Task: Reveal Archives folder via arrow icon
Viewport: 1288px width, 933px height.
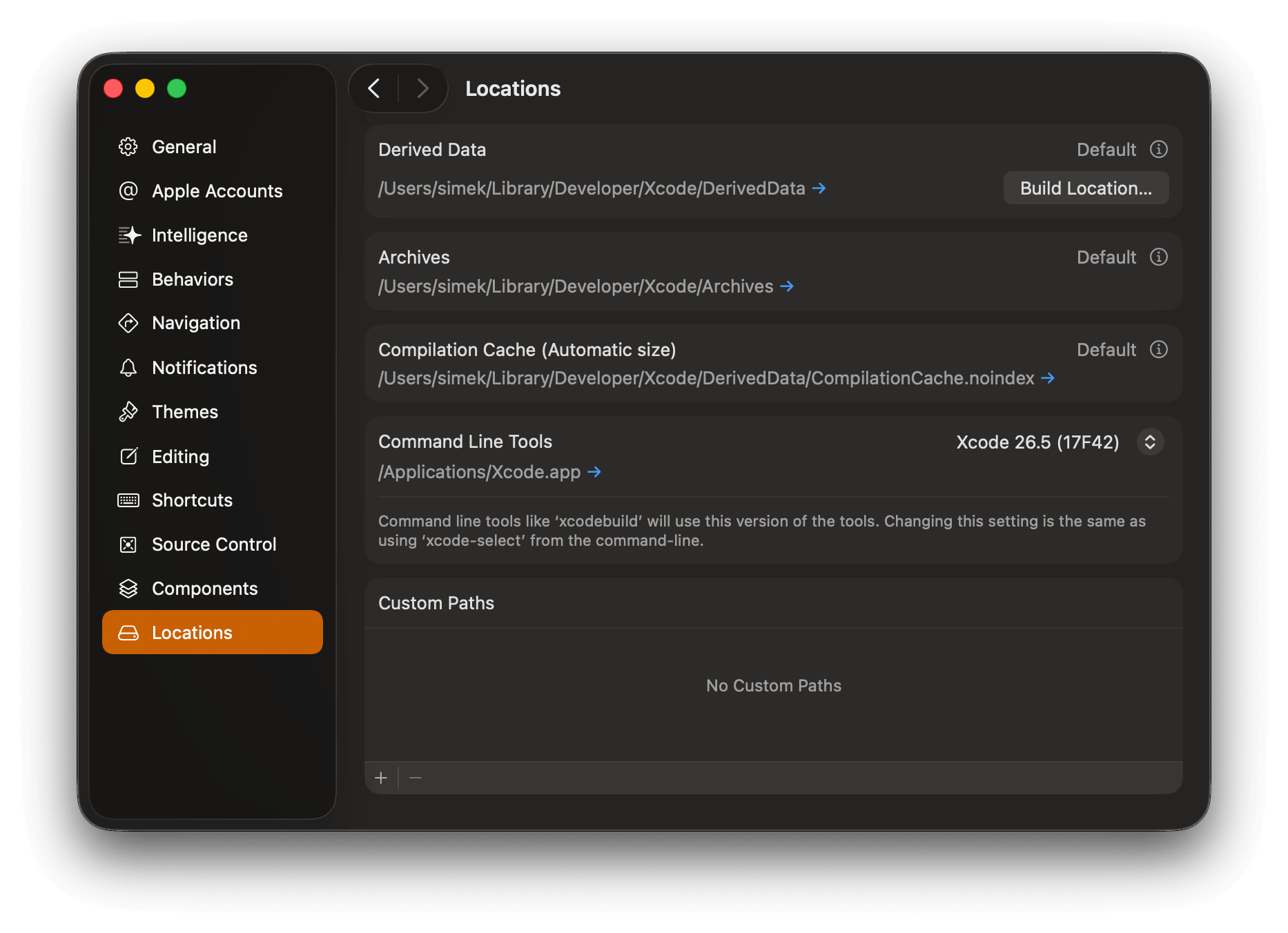Action: pyautogui.click(x=787, y=286)
